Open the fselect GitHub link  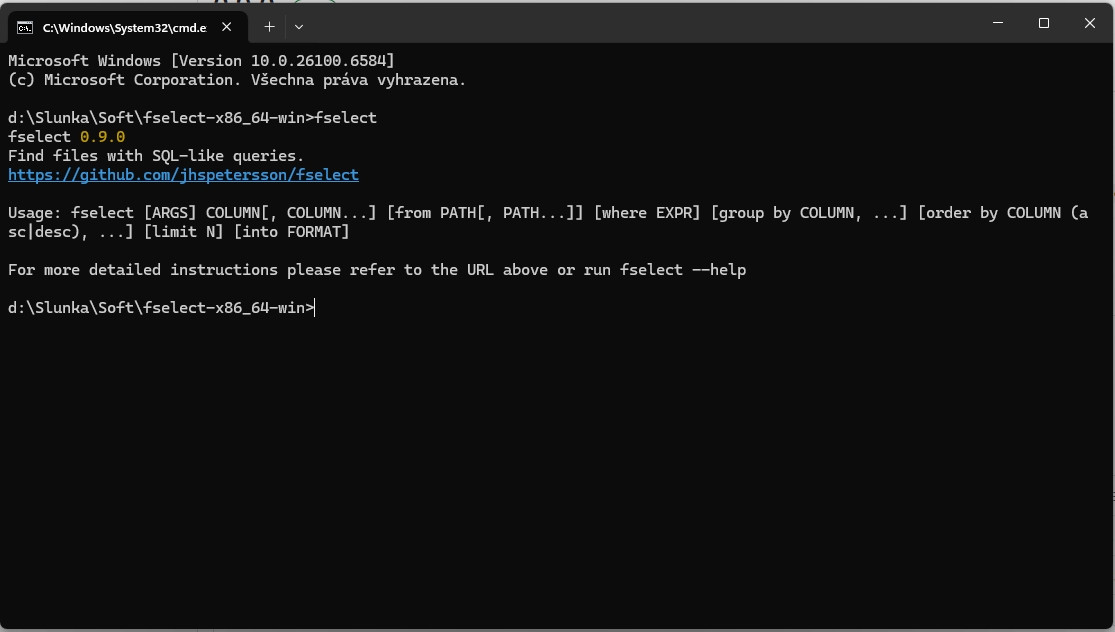183,175
